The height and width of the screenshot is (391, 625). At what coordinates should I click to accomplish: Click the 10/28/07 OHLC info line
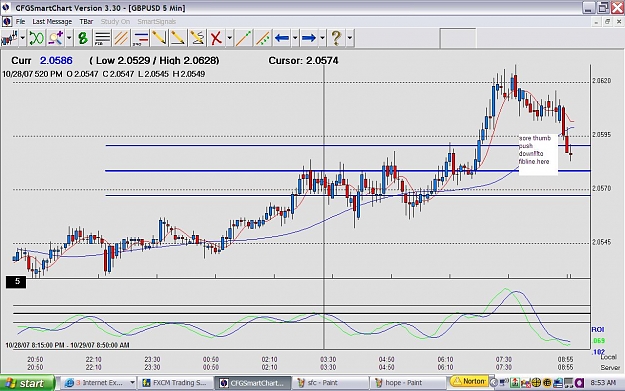(x=104, y=74)
